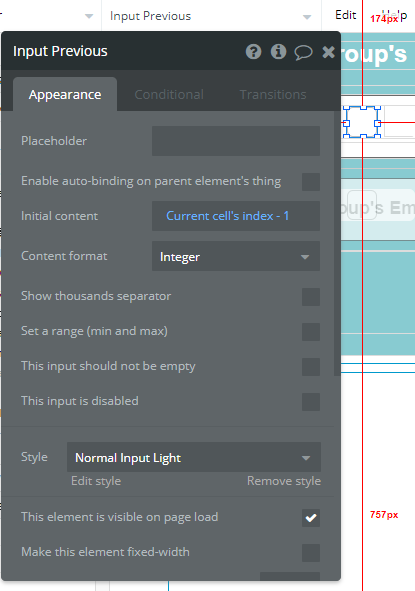415x591 pixels.
Task: Open the help question-mark icon in Input Previous panel
Action: click(x=253, y=52)
